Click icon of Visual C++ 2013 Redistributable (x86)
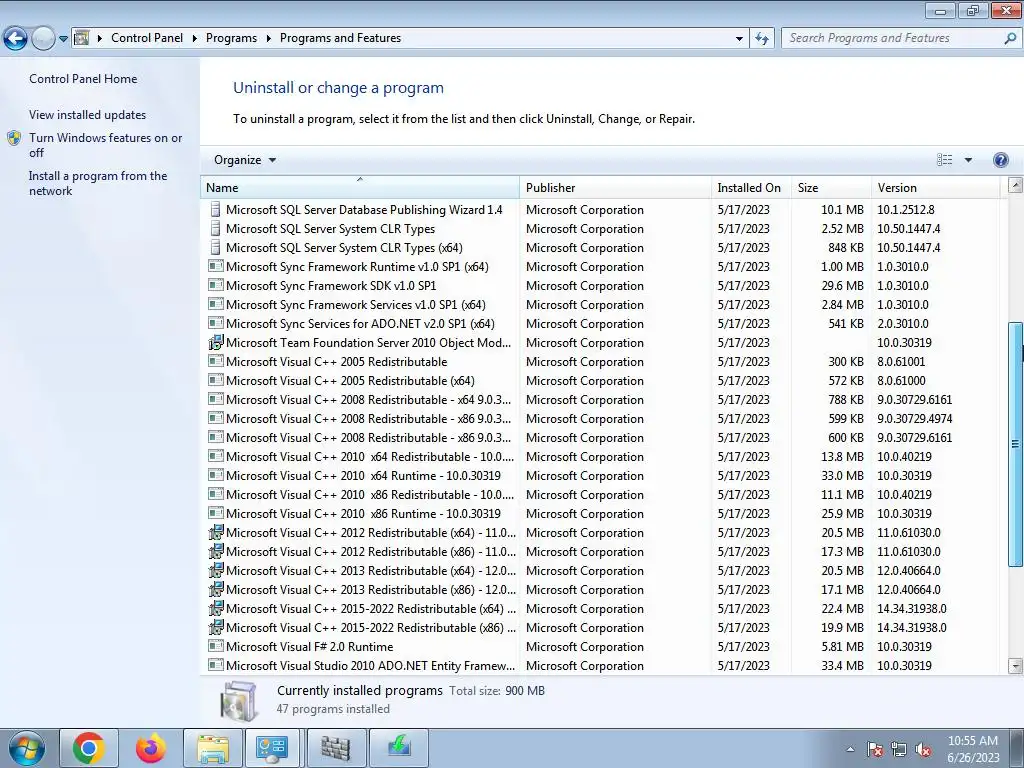Image resolution: width=1024 pixels, height=768 pixels. coord(216,589)
